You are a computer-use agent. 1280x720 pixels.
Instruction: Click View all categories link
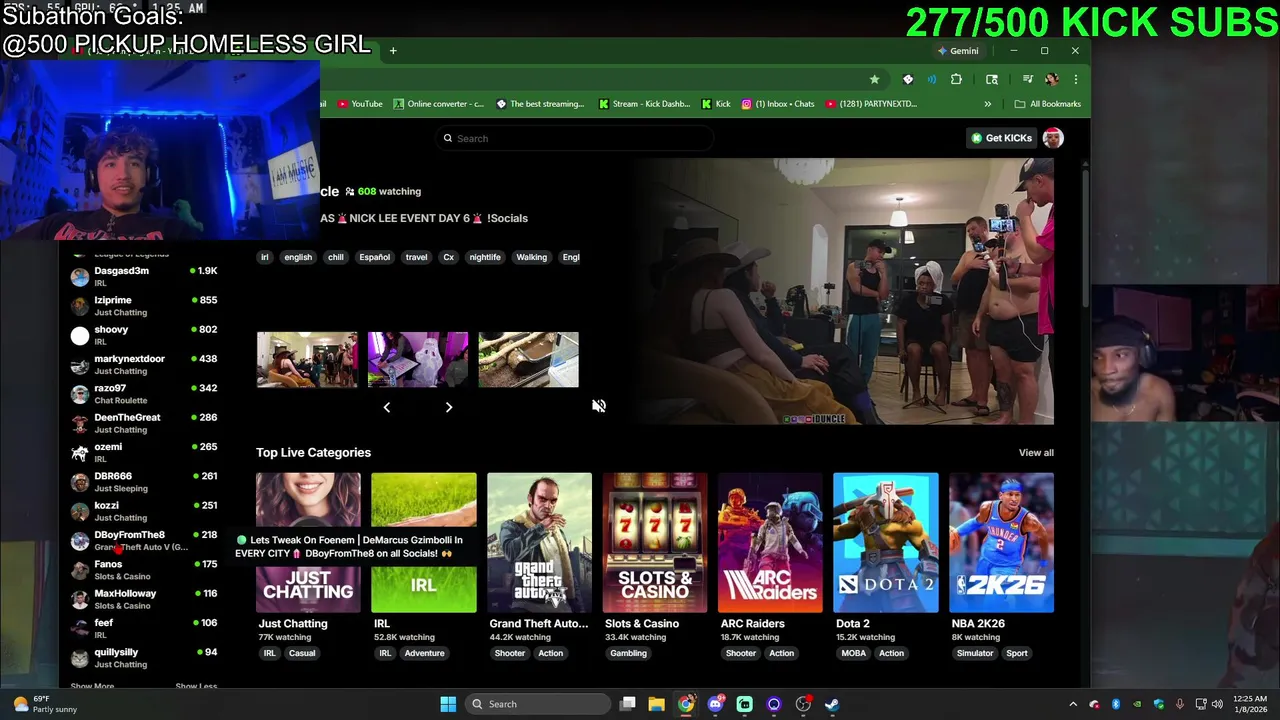point(1036,453)
